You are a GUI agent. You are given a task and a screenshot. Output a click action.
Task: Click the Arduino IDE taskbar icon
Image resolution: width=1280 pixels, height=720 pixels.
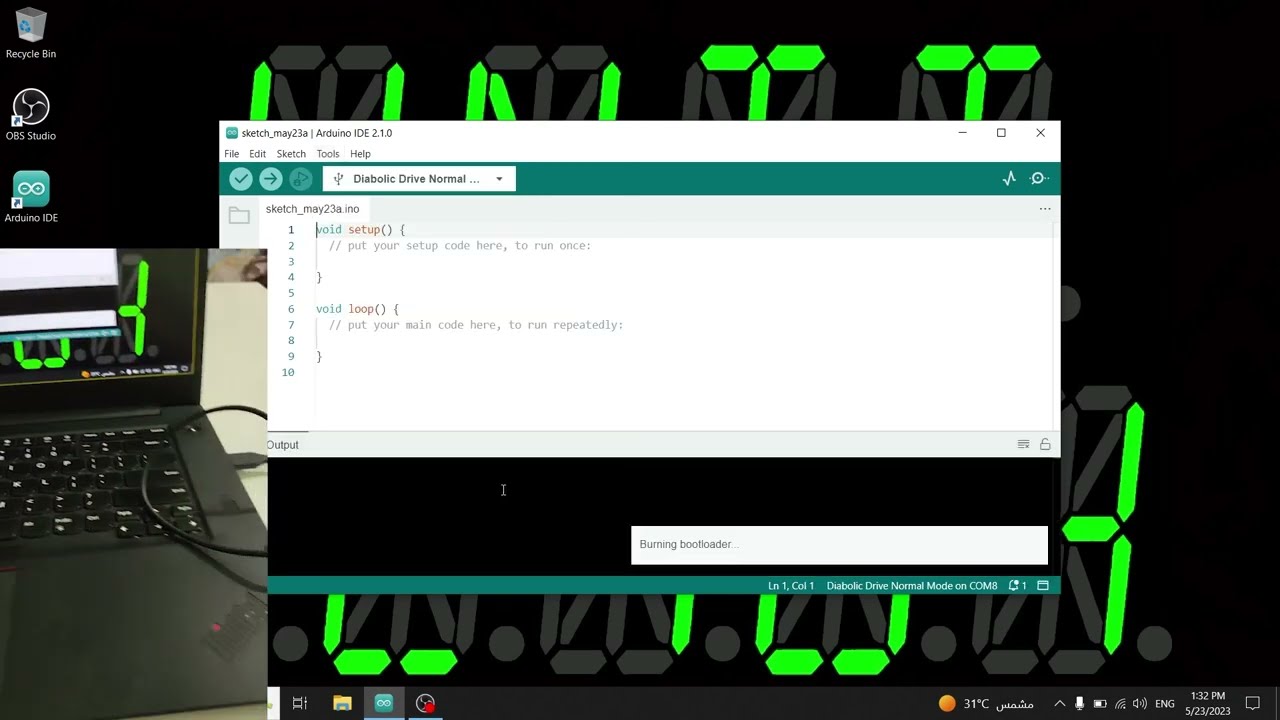coord(384,703)
